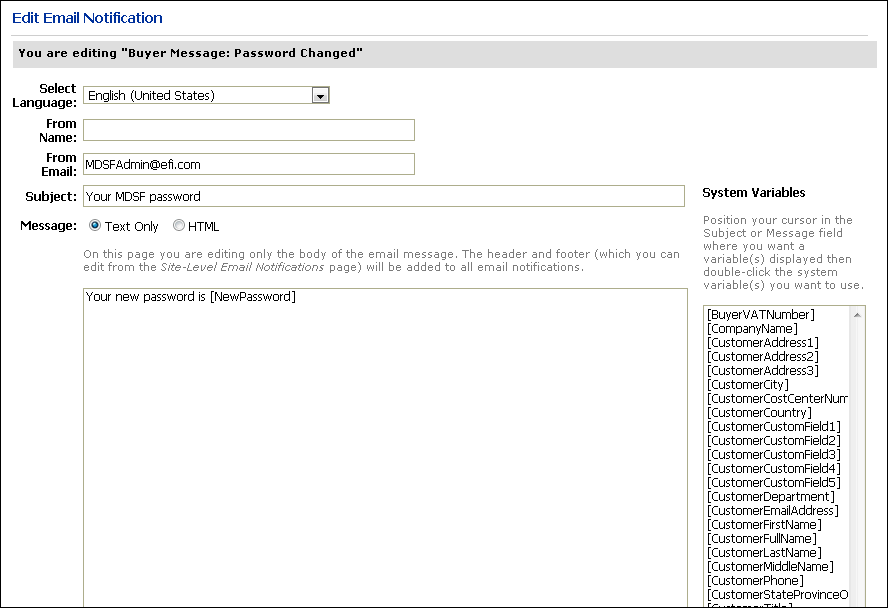This screenshot has width=888, height=608.
Task: Select the [CustomerPhone] variable
Action: click(754, 581)
